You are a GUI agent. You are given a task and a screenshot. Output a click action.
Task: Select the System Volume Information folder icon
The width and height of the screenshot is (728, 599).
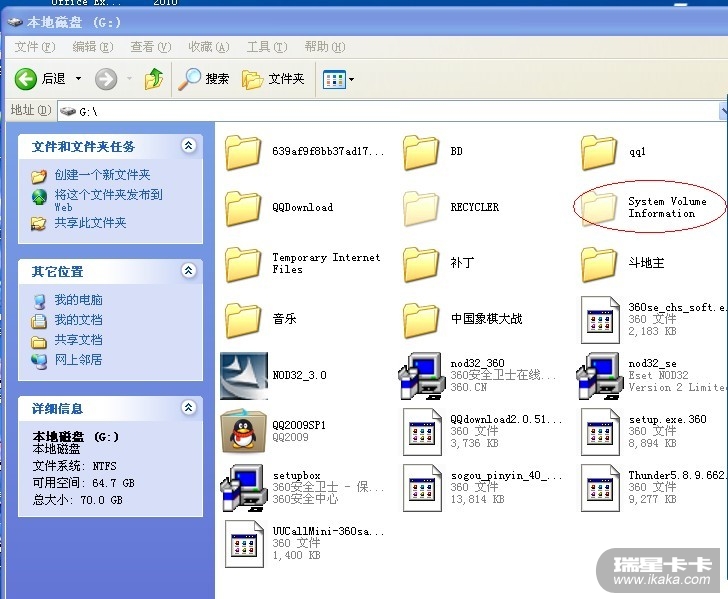tap(599, 208)
